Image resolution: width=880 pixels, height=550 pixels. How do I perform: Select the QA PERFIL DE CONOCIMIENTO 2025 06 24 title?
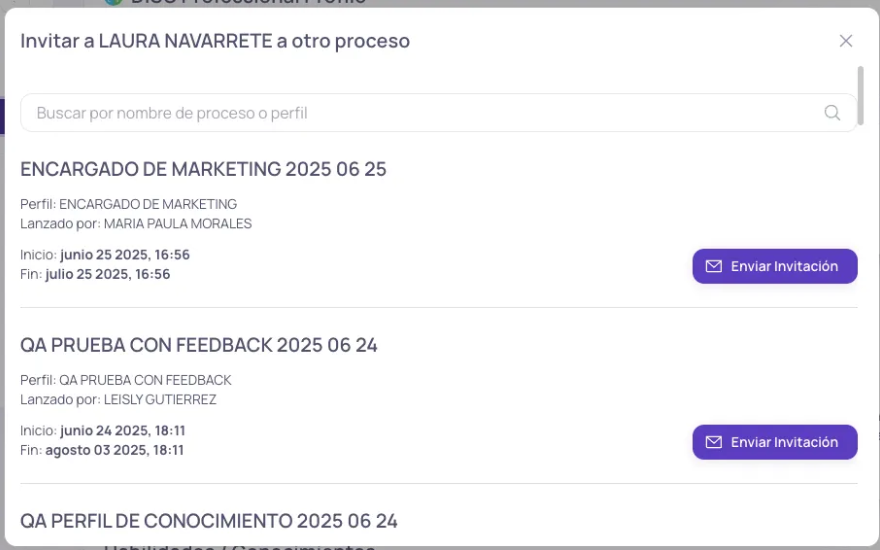point(209,521)
